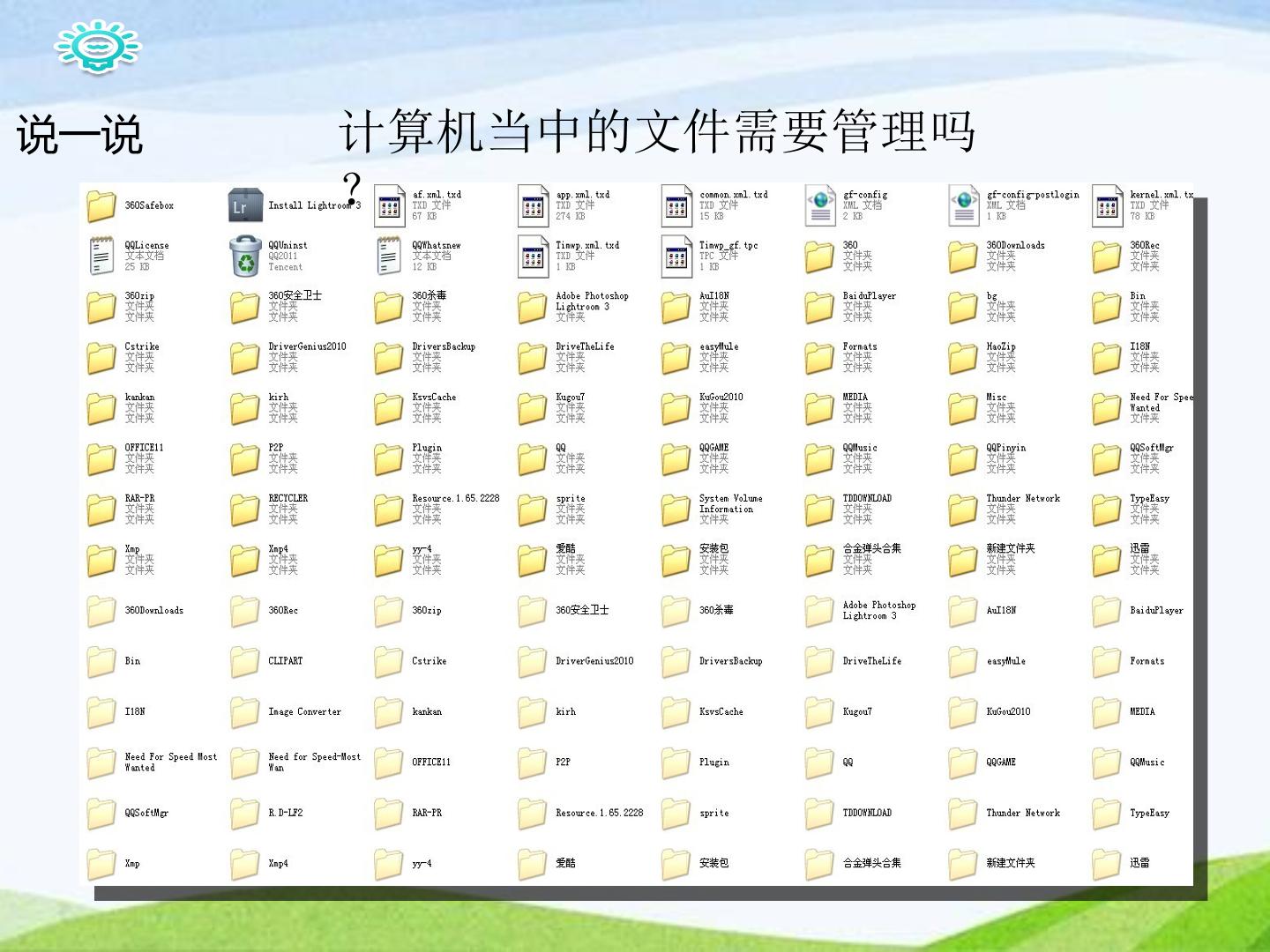Select the faded Formats folder without subtitle
The width and height of the screenshot is (1270, 952).
click(1107, 661)
